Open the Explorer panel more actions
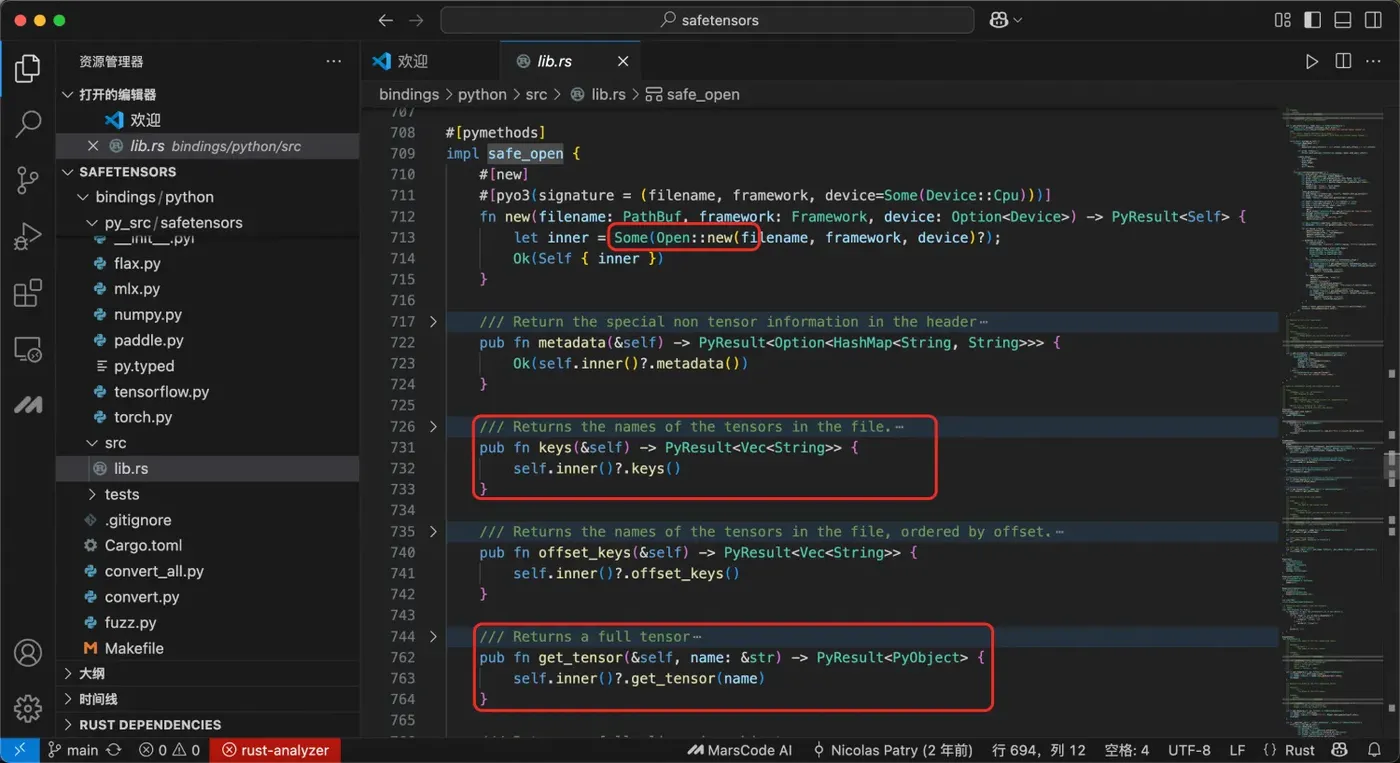The height and width of the screenshot is (763, 1400). click(x=334, y=62)
